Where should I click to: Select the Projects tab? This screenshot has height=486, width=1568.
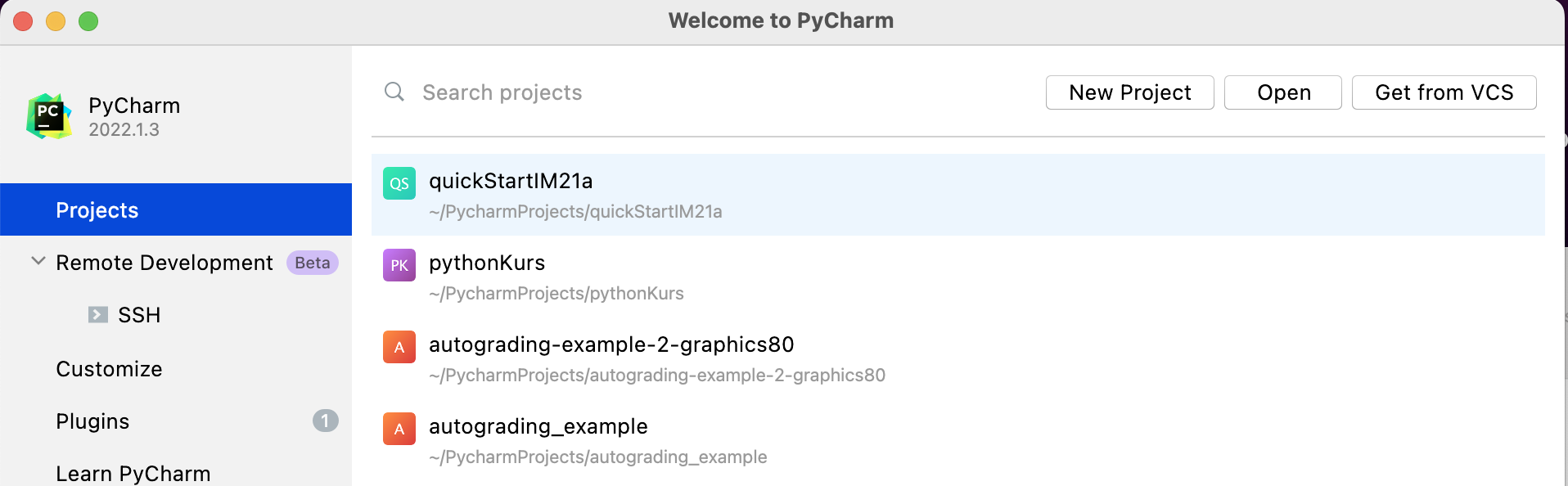tap(97, 210)
